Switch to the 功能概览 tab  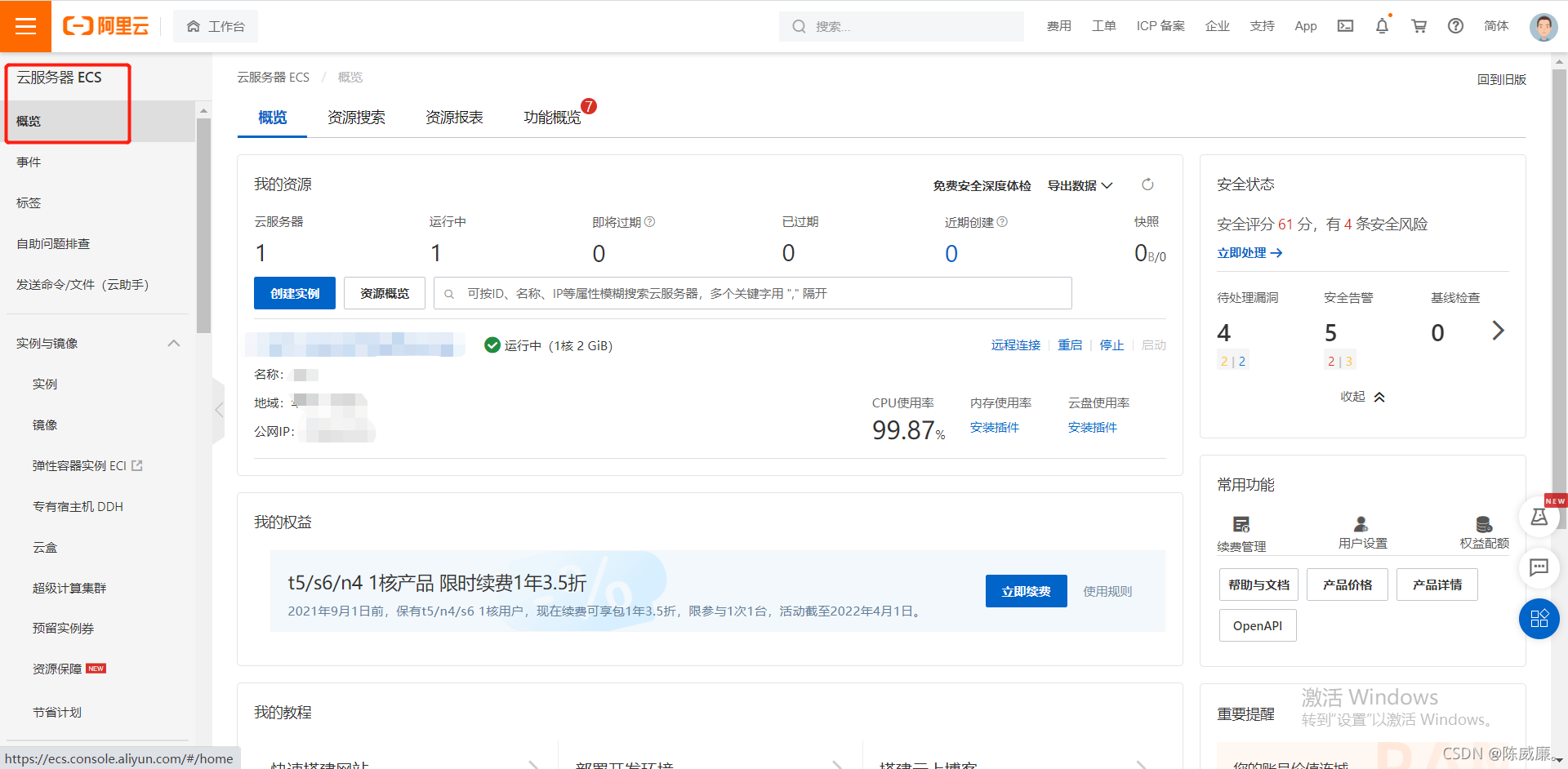tap(552, 117)
